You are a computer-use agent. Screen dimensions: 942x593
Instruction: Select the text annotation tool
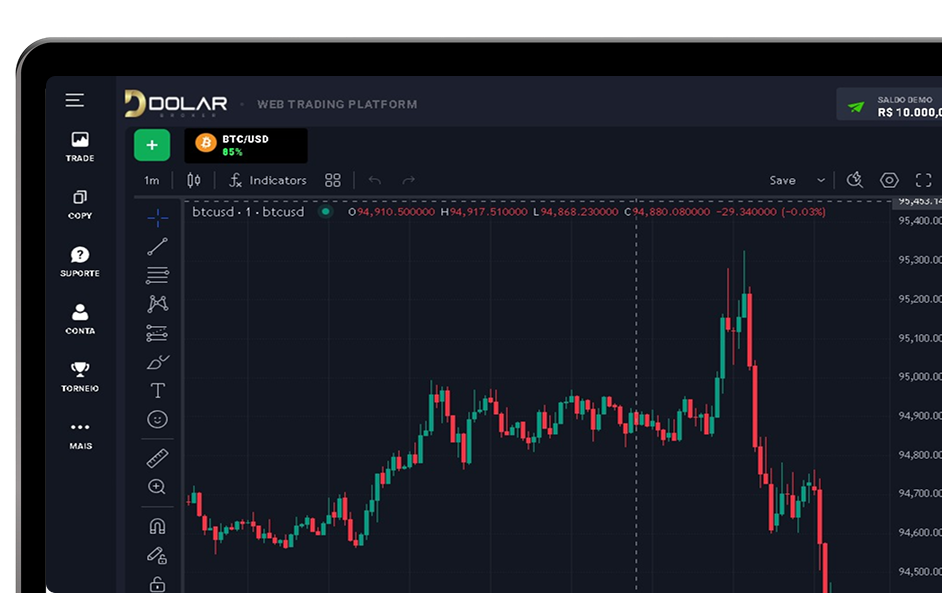coord(157,390)
